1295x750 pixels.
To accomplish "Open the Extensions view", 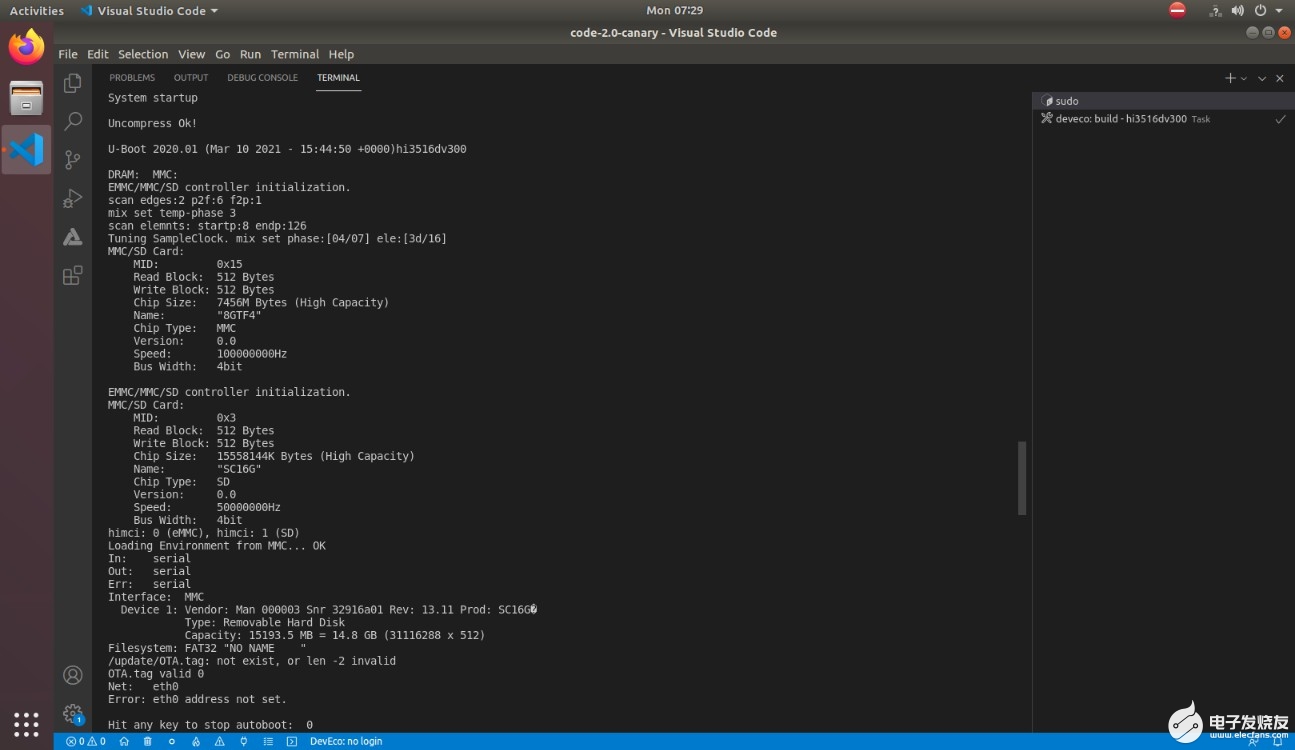I will (72, 276).
